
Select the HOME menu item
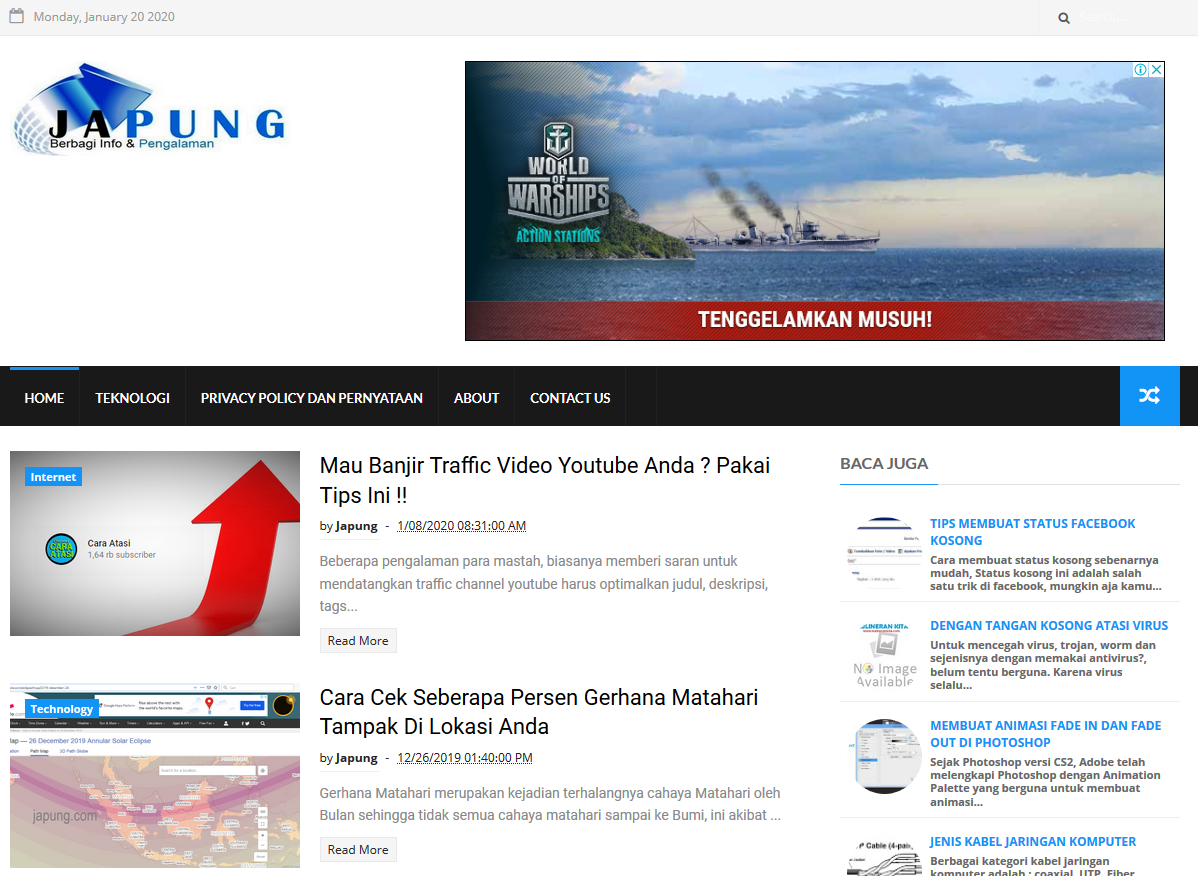click(x=44, y=397)
